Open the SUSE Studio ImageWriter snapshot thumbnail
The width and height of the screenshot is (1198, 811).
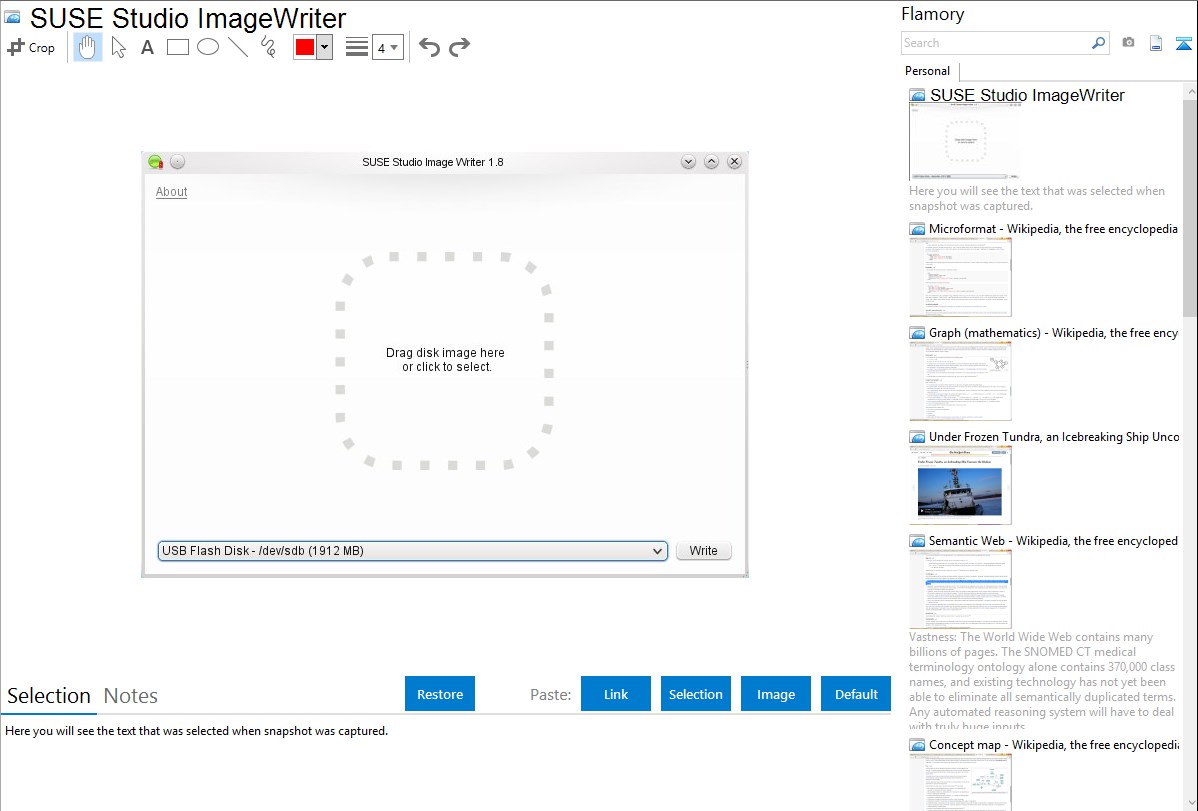coord(964,141)
